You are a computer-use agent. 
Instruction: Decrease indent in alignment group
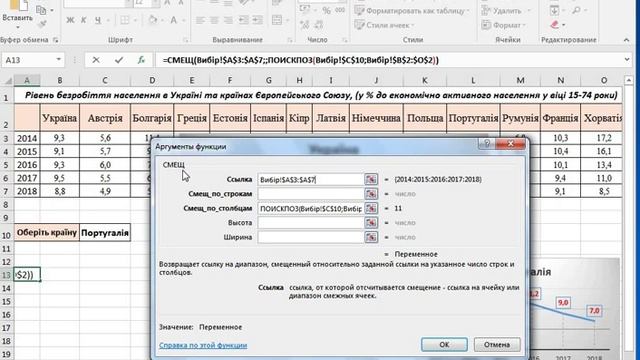click(243, 20)
